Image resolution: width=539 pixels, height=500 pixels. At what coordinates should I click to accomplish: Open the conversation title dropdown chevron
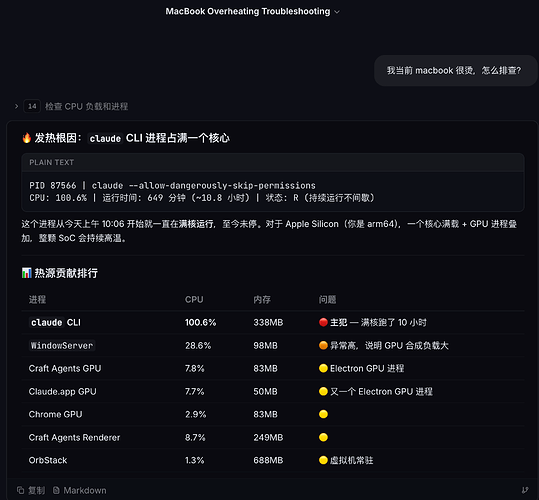pos(337,12)
